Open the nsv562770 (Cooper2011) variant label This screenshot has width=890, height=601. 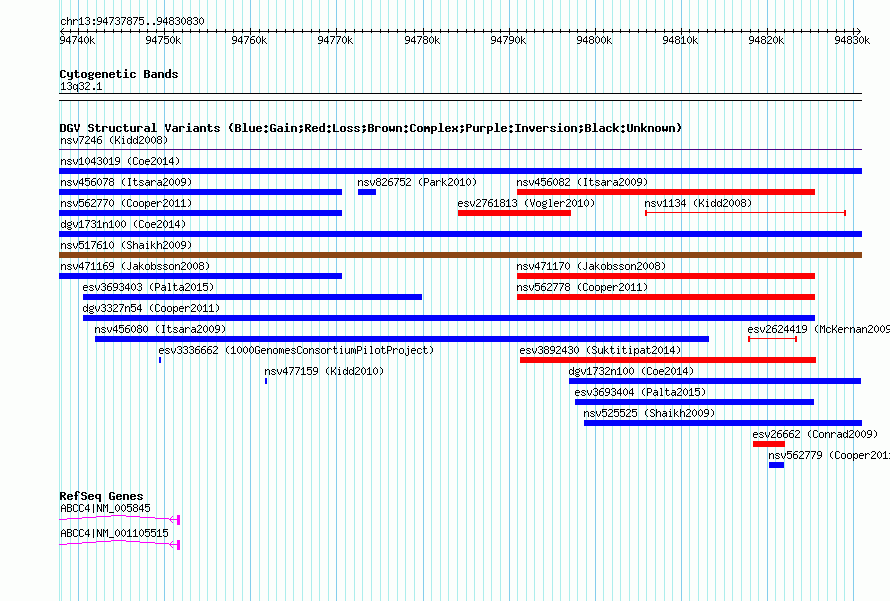click(126, 203)
